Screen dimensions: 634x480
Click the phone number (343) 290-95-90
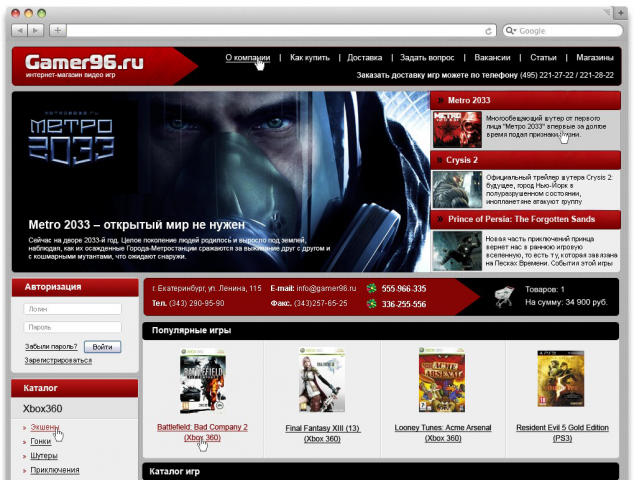tap(196, 303)
